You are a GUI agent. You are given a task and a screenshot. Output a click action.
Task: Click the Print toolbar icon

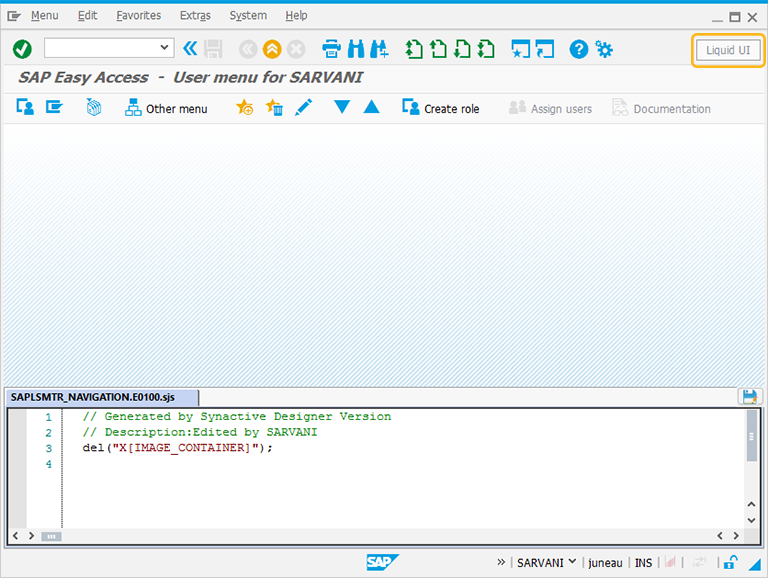[x=332, y=49]
